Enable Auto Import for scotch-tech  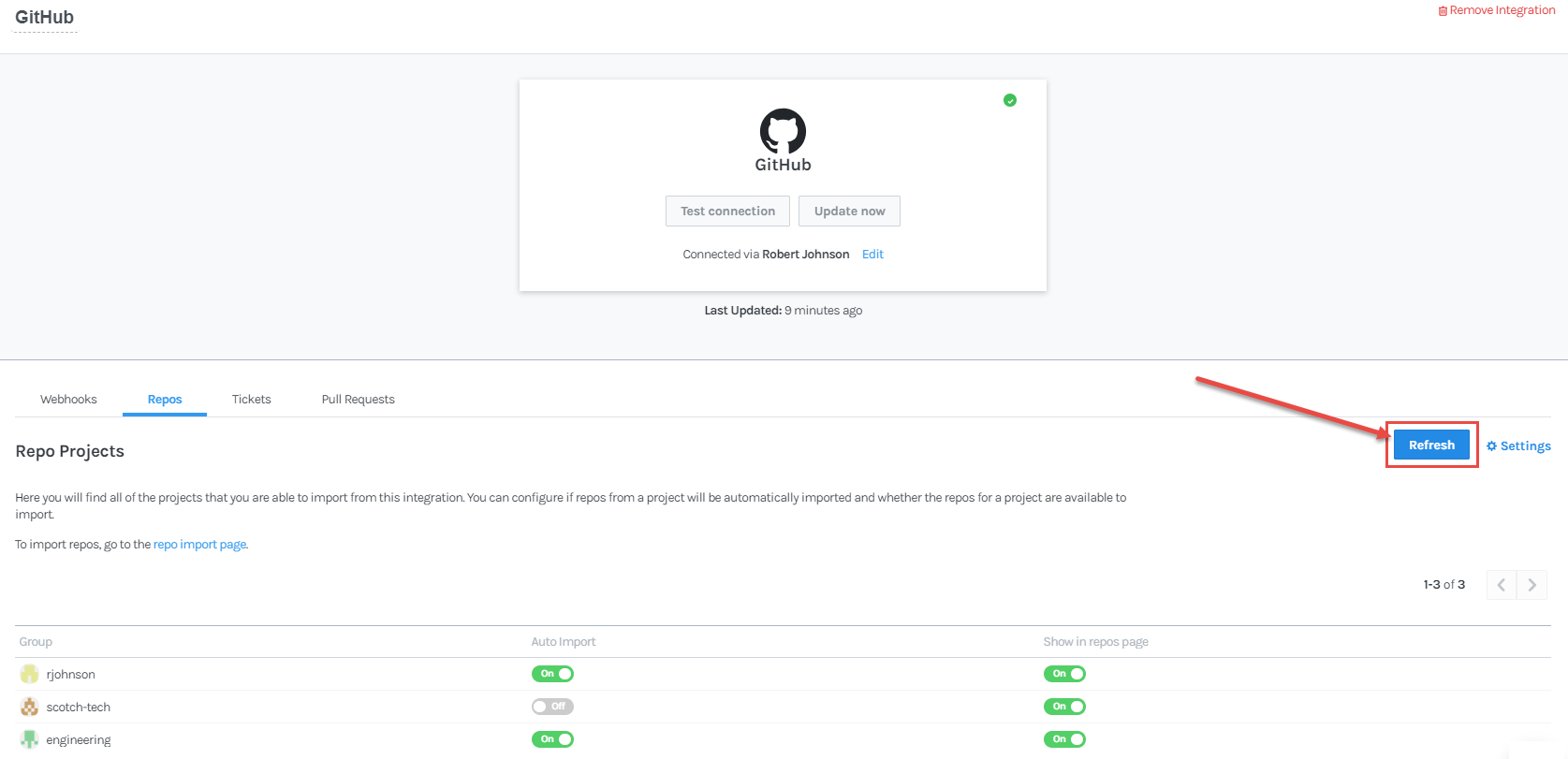(x=552, y=707)
